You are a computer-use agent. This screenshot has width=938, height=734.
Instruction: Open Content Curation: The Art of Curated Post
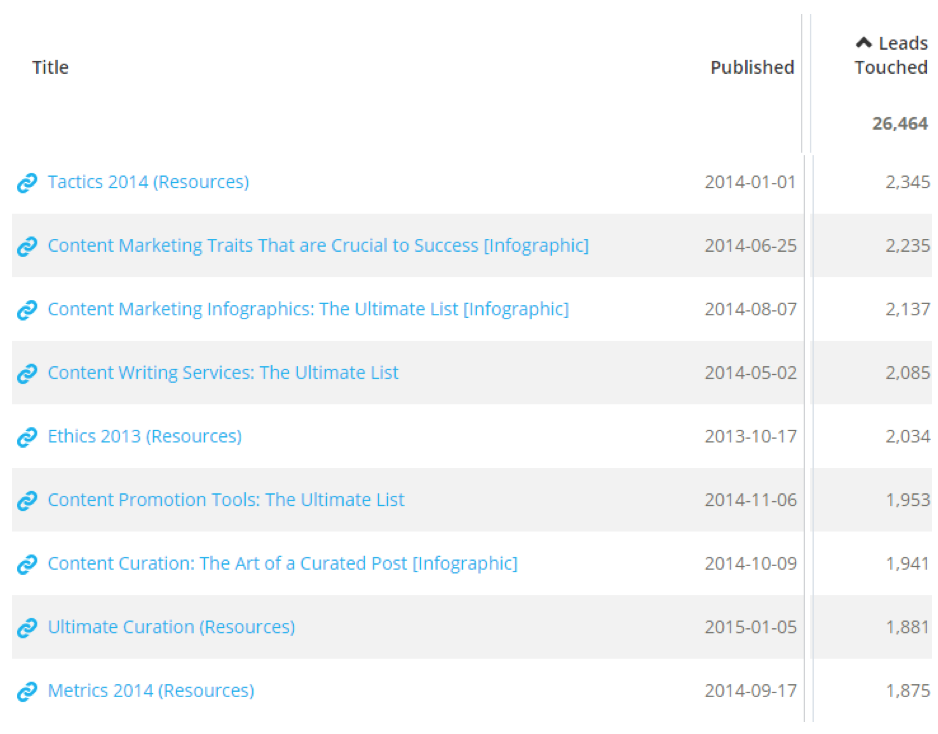[282, 564]
